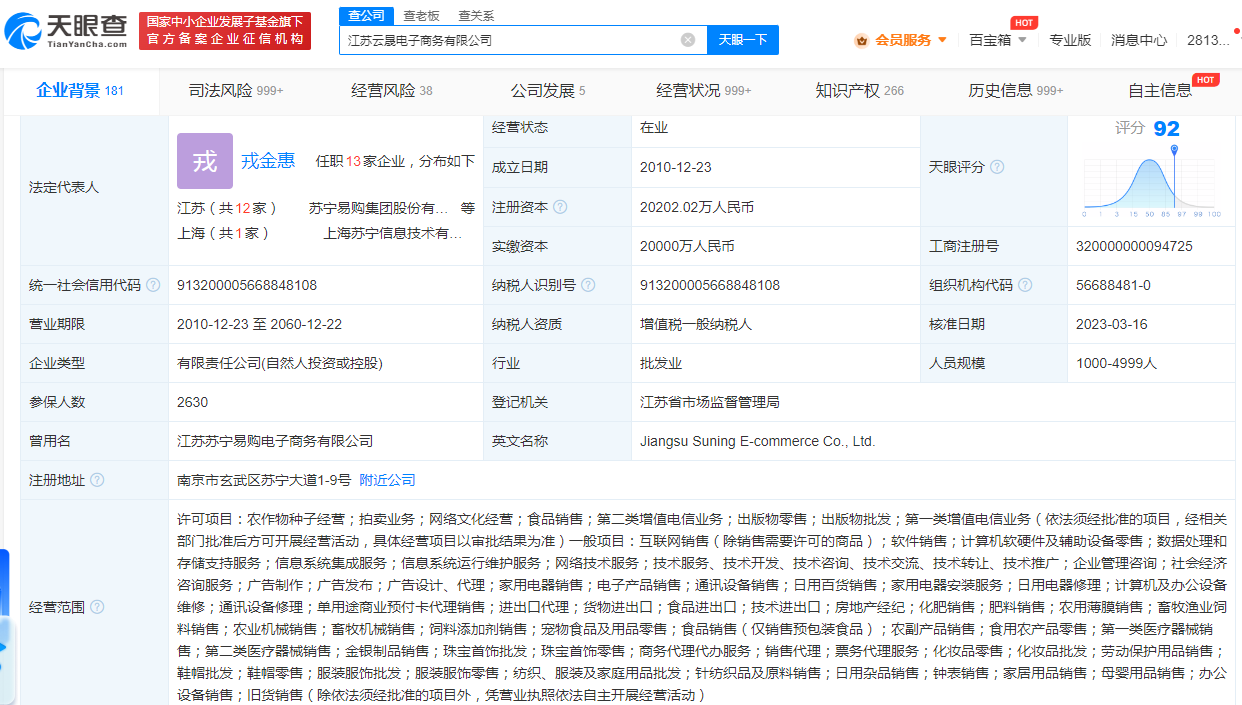This screenshot has width=1242, height=705.
Task: Select credit code 913200005668848108 under 统一社会信用代码
Action: [x=247, y=285]
